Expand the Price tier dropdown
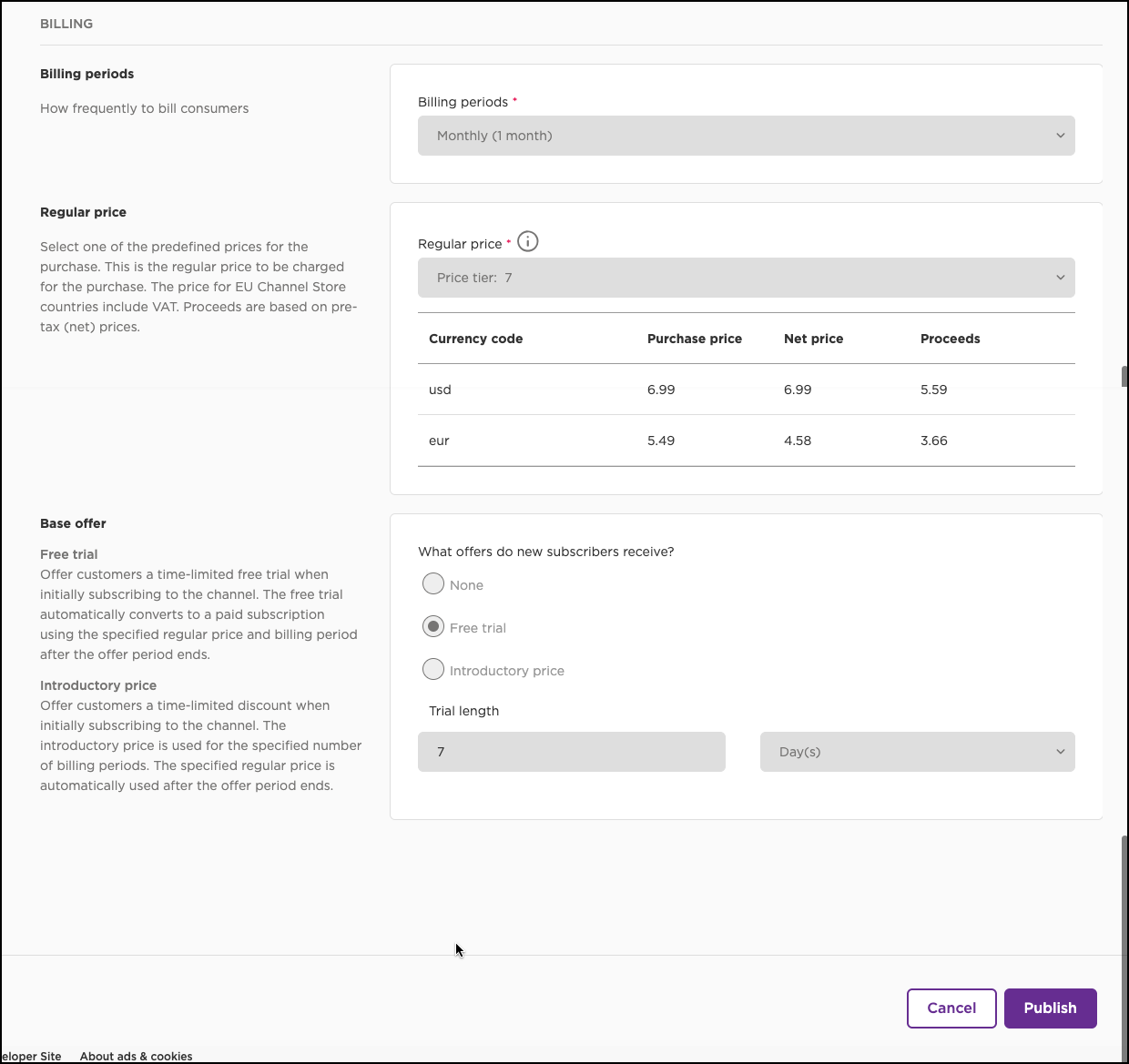This screenshot has height=1064, width=1129. (746, 278)
